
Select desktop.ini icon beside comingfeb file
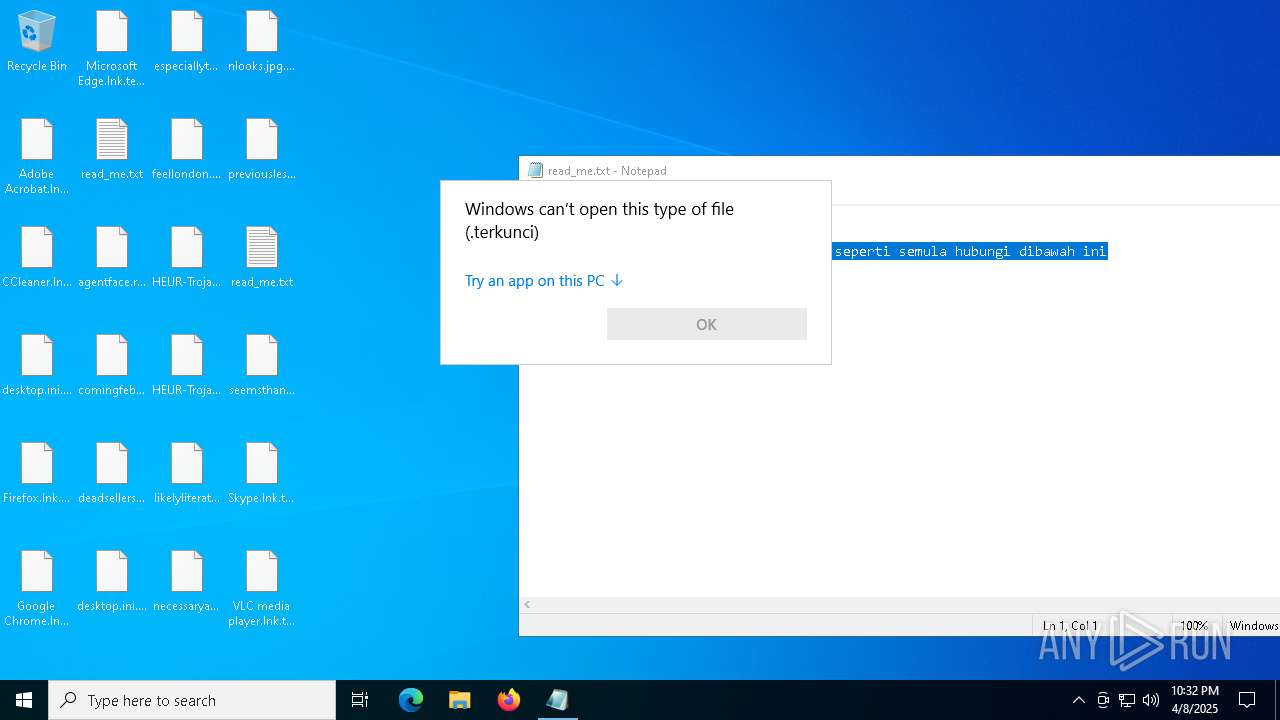tap(37, 366)
